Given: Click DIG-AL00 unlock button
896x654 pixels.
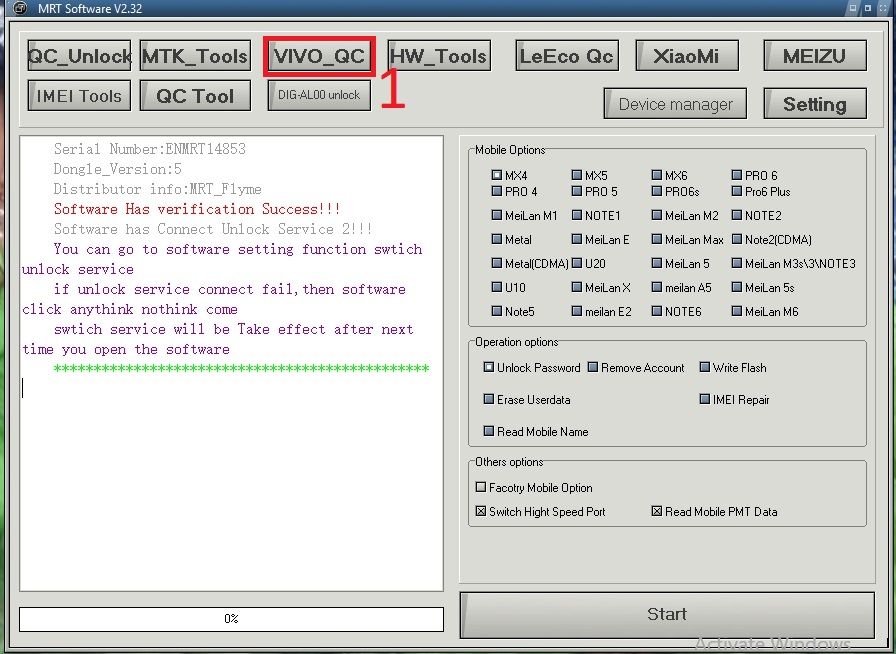Looking at the screenshot, I should pos(319,95).
